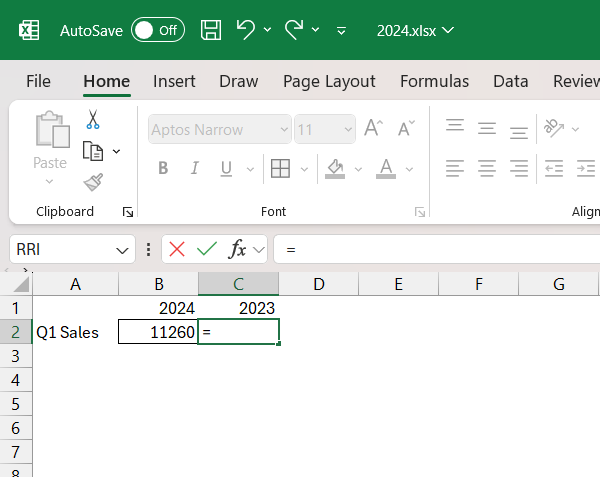Open underline style dropdown arrow
The image size is (600, 477).
(250, 169)
